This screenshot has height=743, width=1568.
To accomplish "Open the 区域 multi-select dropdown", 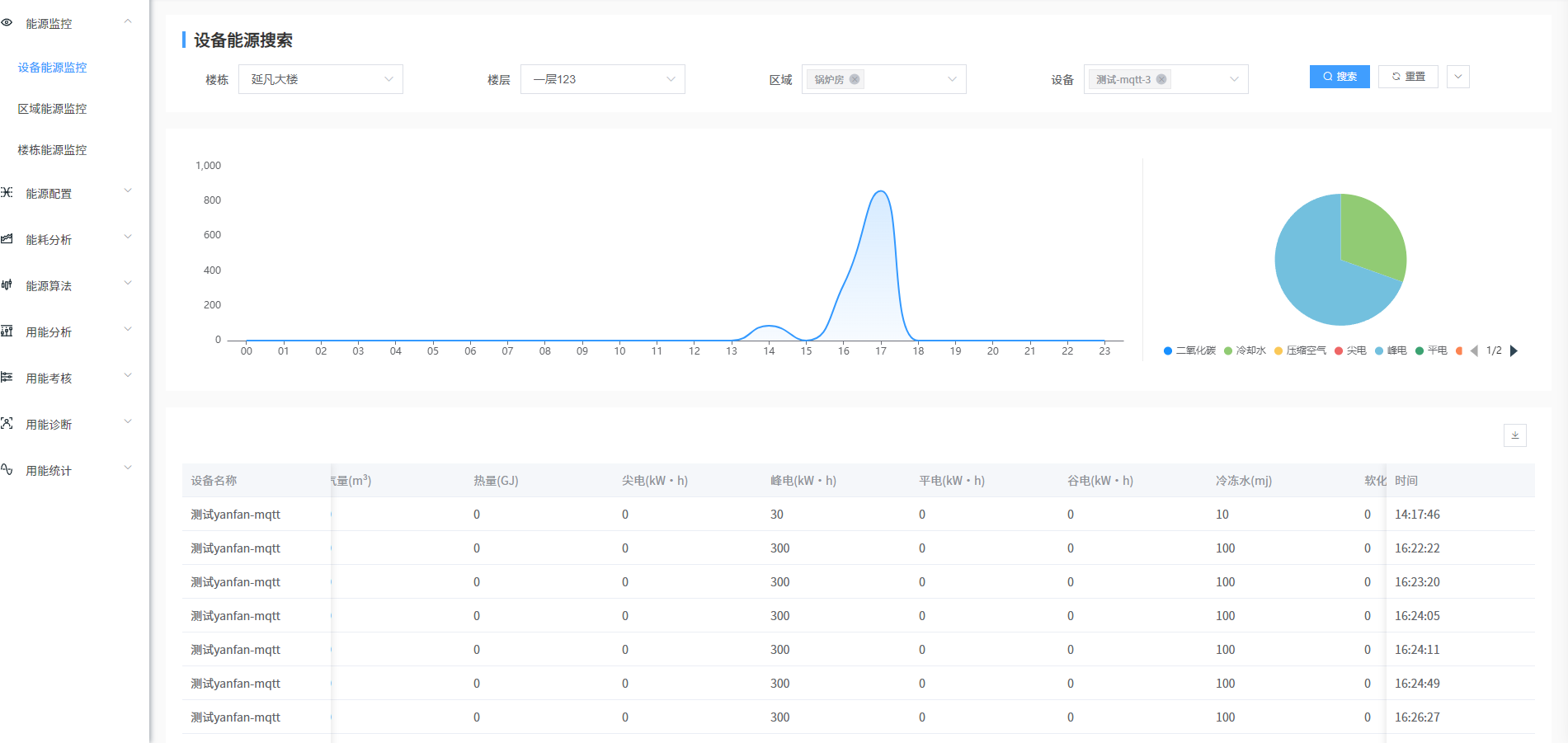I will click(x=884, y=79).
